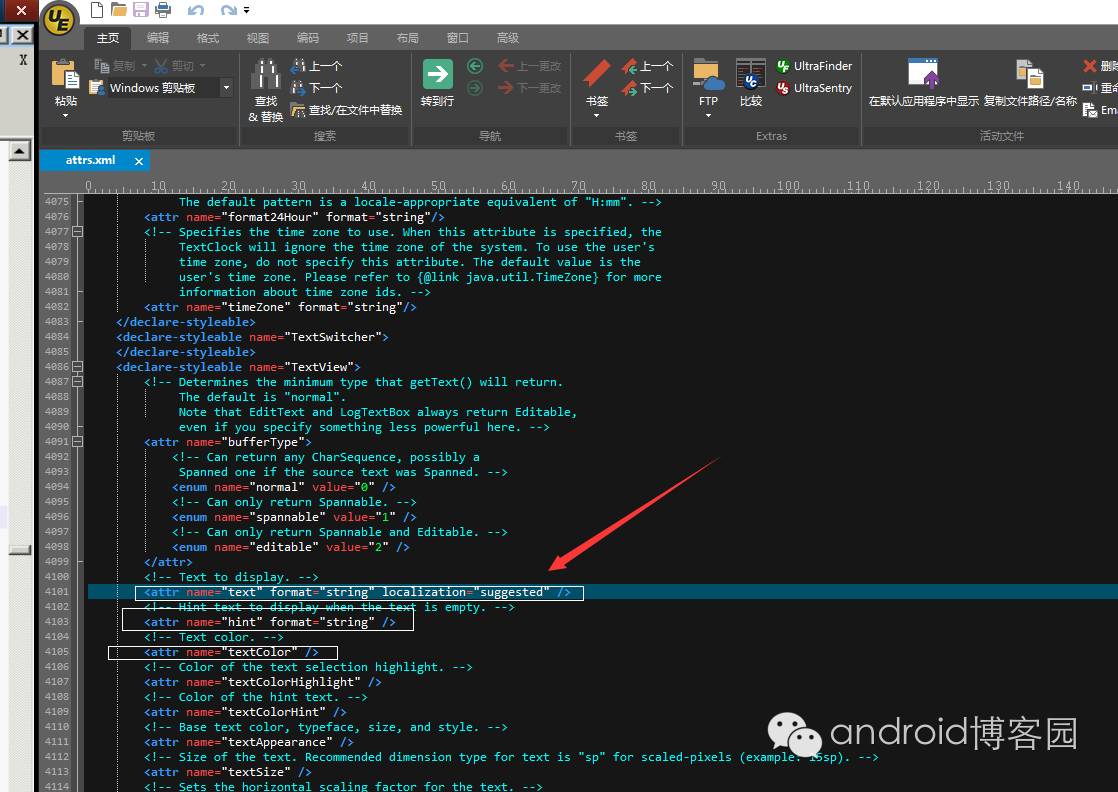The height and width of the screenshot is (792, 1118).
Task: Click the attr name="timeZone" code line
Action: (280, 307)
